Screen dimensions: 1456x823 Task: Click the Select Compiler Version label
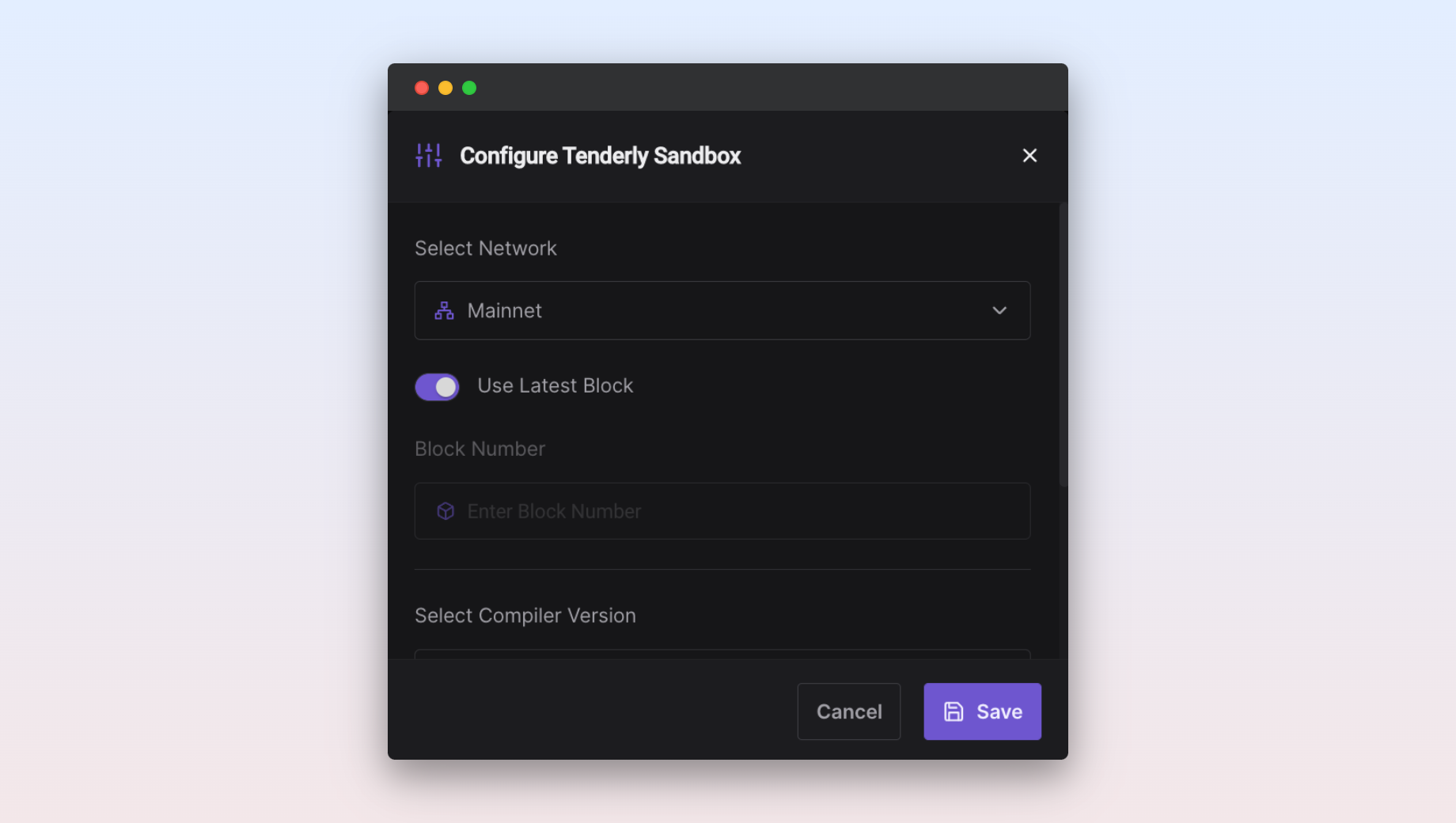click(x=525, y=616)
